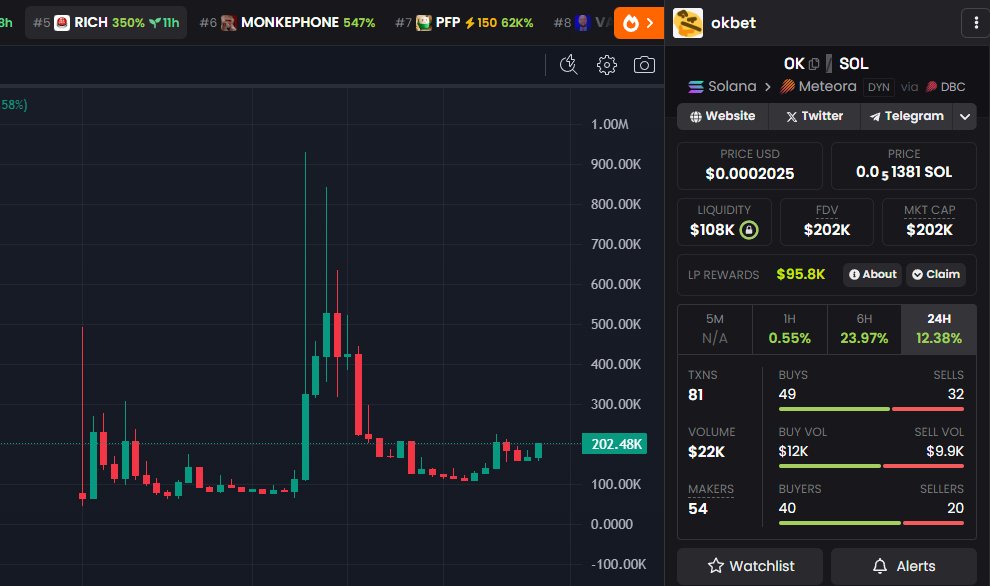
Task: Click the buyers versus sellers ratio bar
Action: [x=871, y=523]
